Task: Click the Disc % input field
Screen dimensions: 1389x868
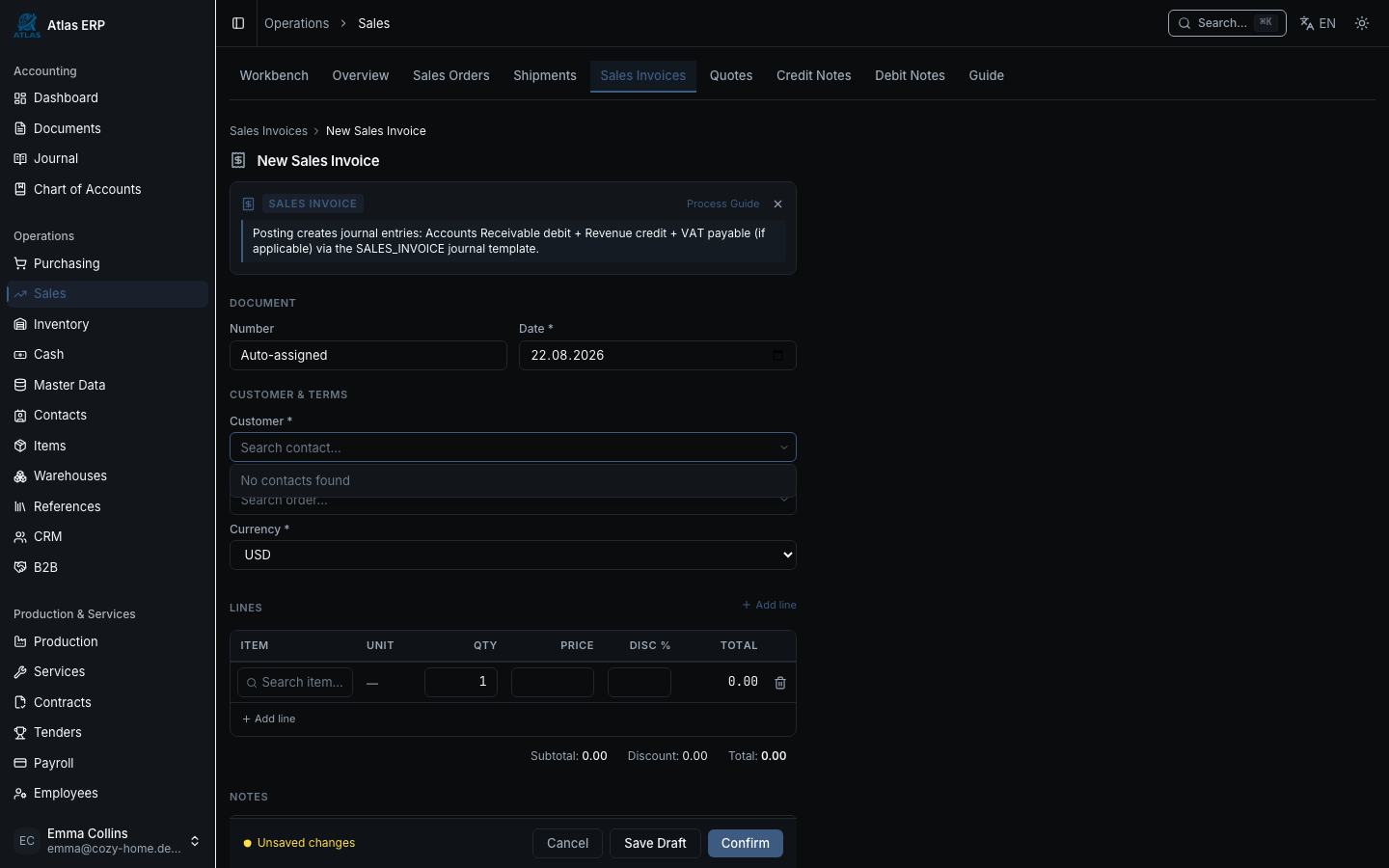Action: pyautogui.click(x=640, y=682)
